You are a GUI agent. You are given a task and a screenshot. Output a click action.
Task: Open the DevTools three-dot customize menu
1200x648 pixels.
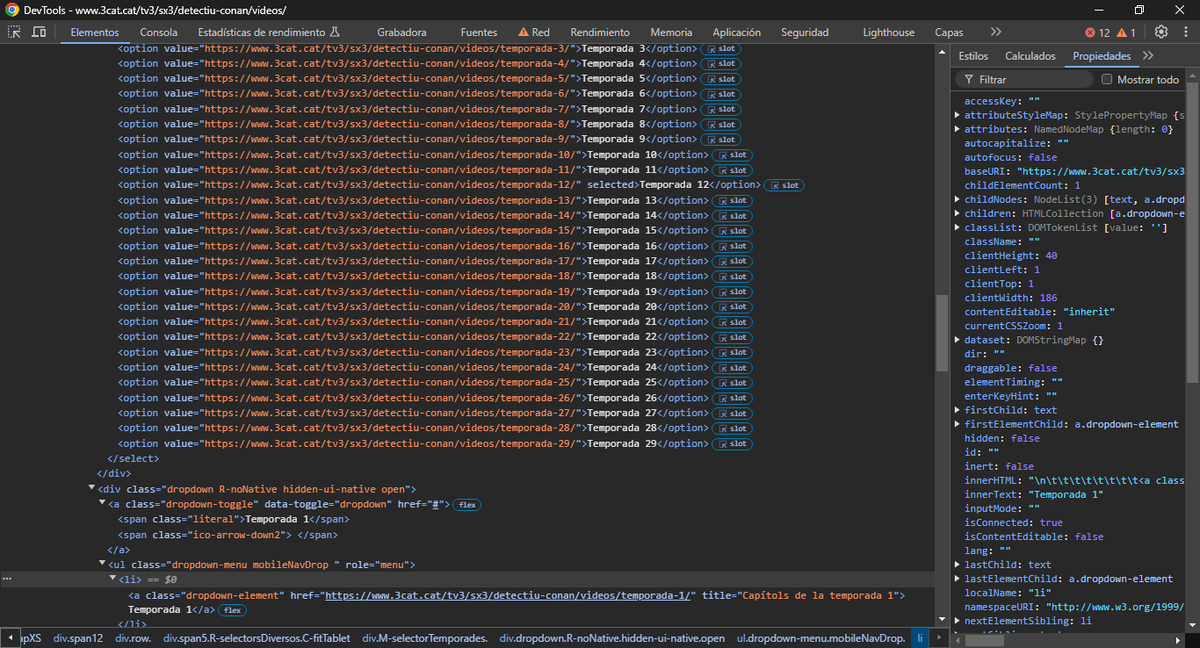click(x=1185, y=32)
